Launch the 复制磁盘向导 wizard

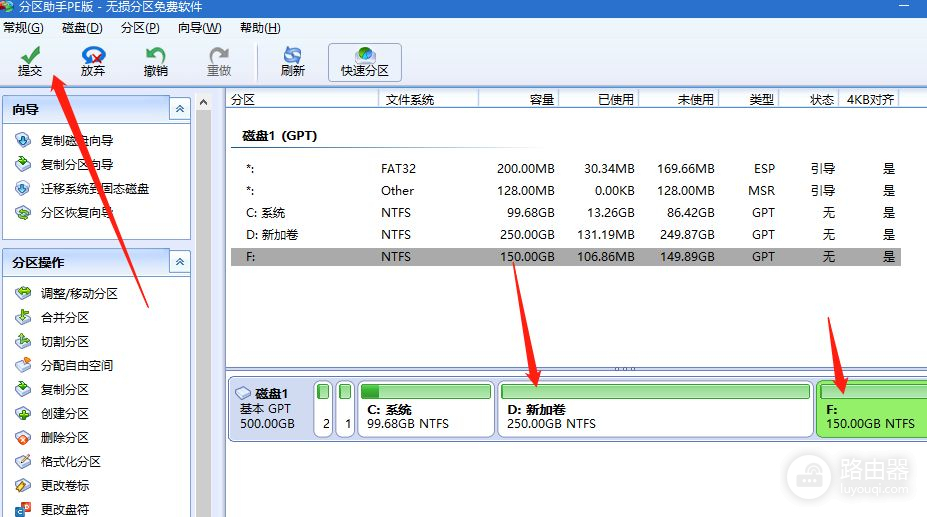pyautogui.click(x=76, y=141)
